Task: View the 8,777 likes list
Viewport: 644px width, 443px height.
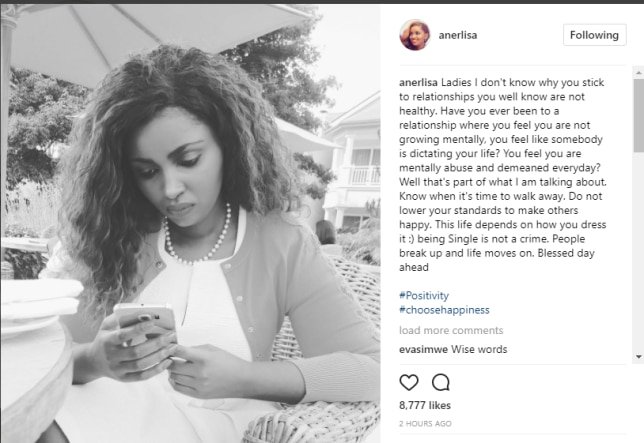Action: tap(425, 406)
